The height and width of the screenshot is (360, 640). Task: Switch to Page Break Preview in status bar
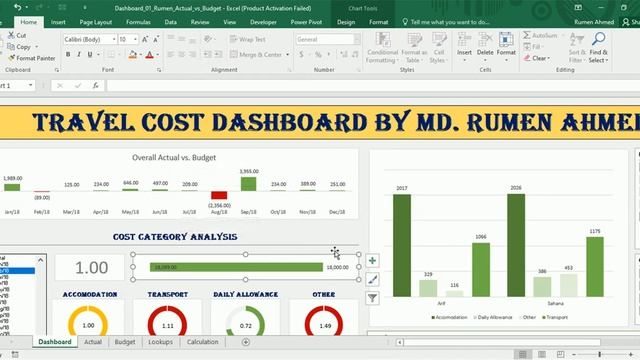560,354
